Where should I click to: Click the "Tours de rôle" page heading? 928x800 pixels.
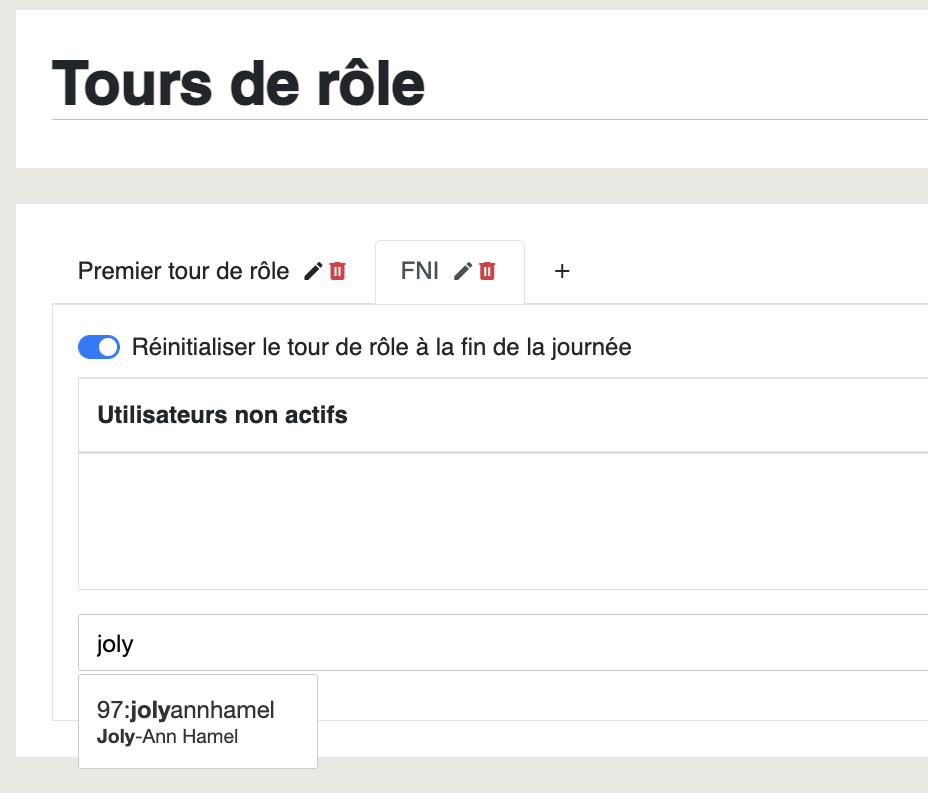[238, 83]
